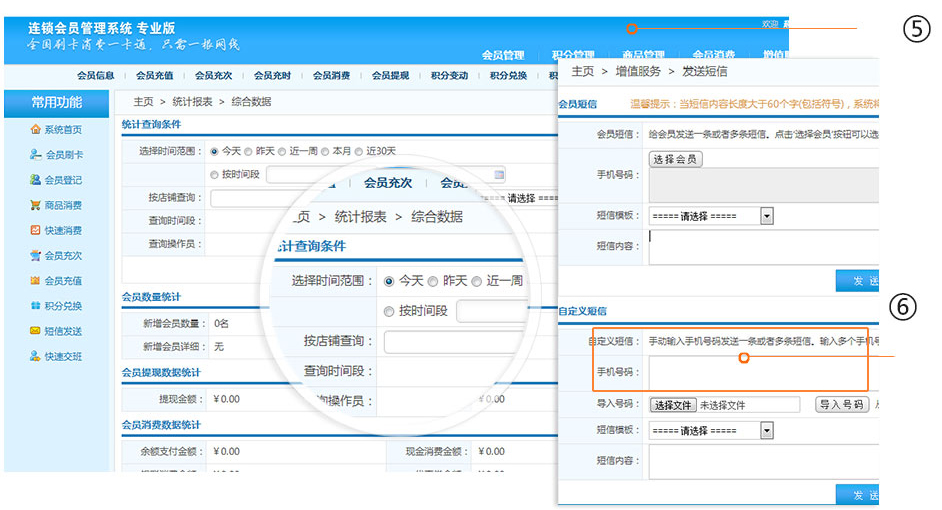This screenshot has height=510, width=942.
Task: Open the calendar picker in date field
Action: point(499,175)
